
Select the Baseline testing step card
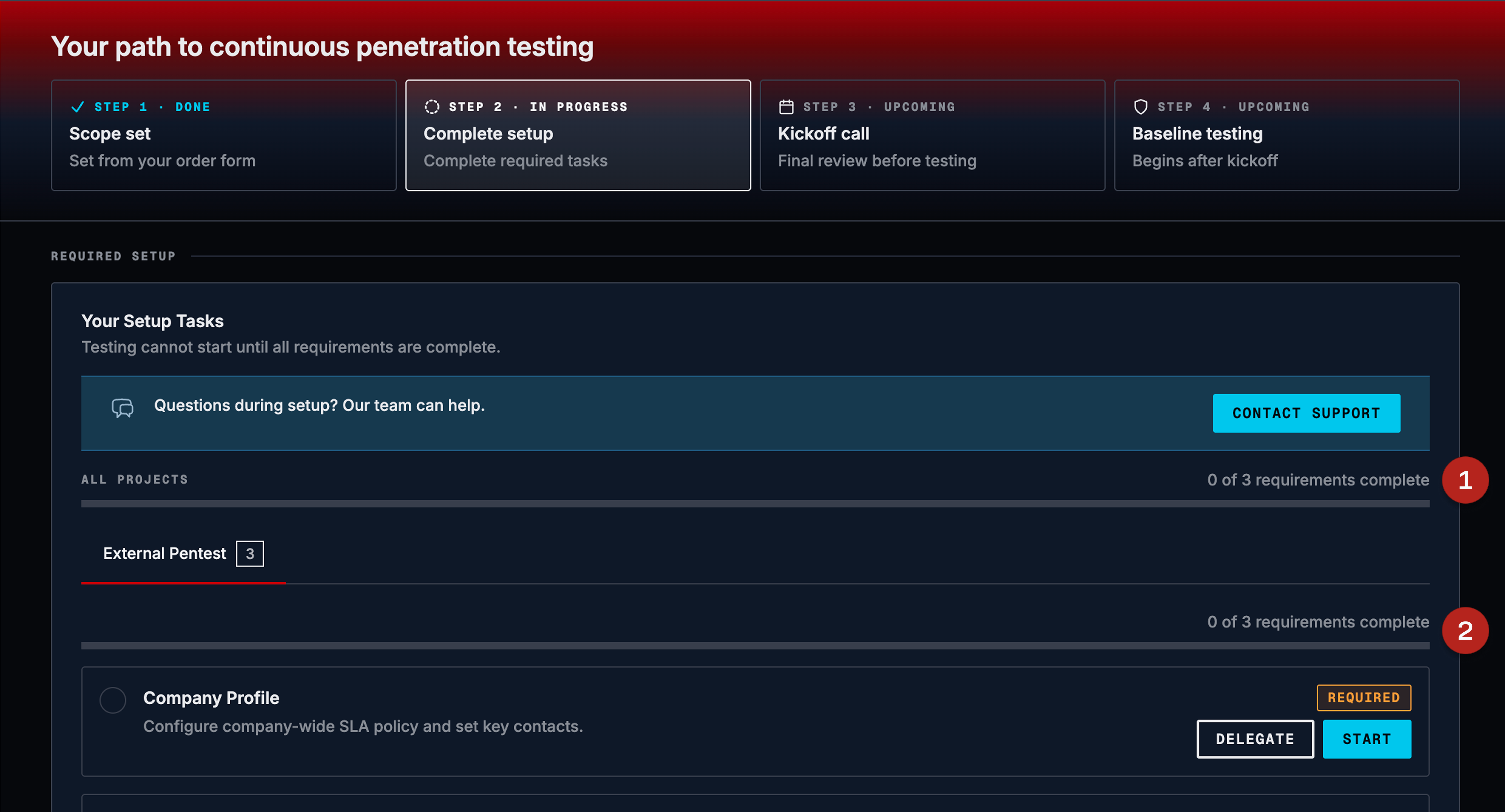coord(1287,136)
